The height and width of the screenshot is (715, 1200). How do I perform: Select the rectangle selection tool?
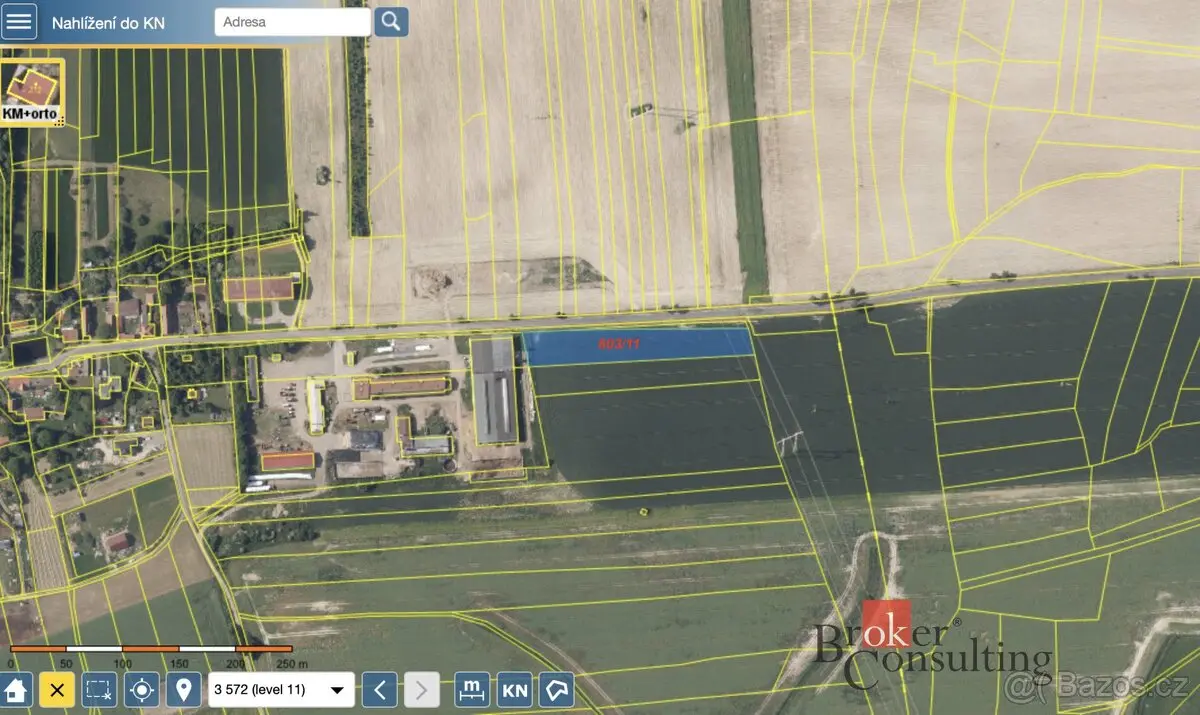(x=100, y=689)
